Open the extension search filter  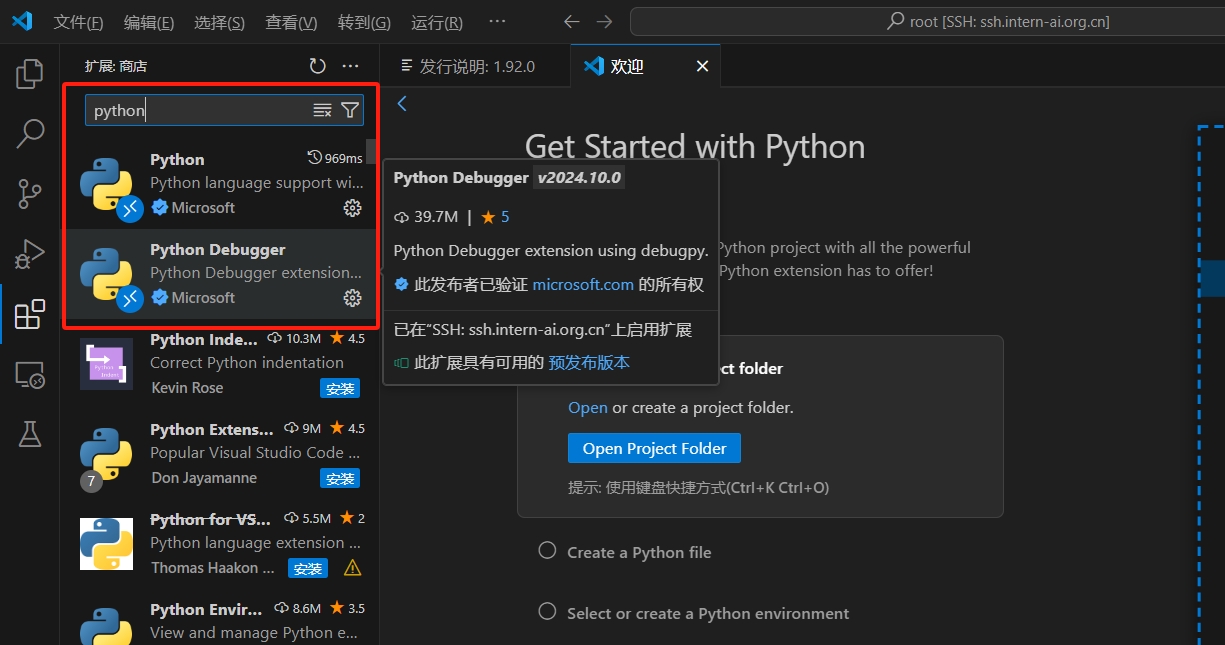point(349,110)
